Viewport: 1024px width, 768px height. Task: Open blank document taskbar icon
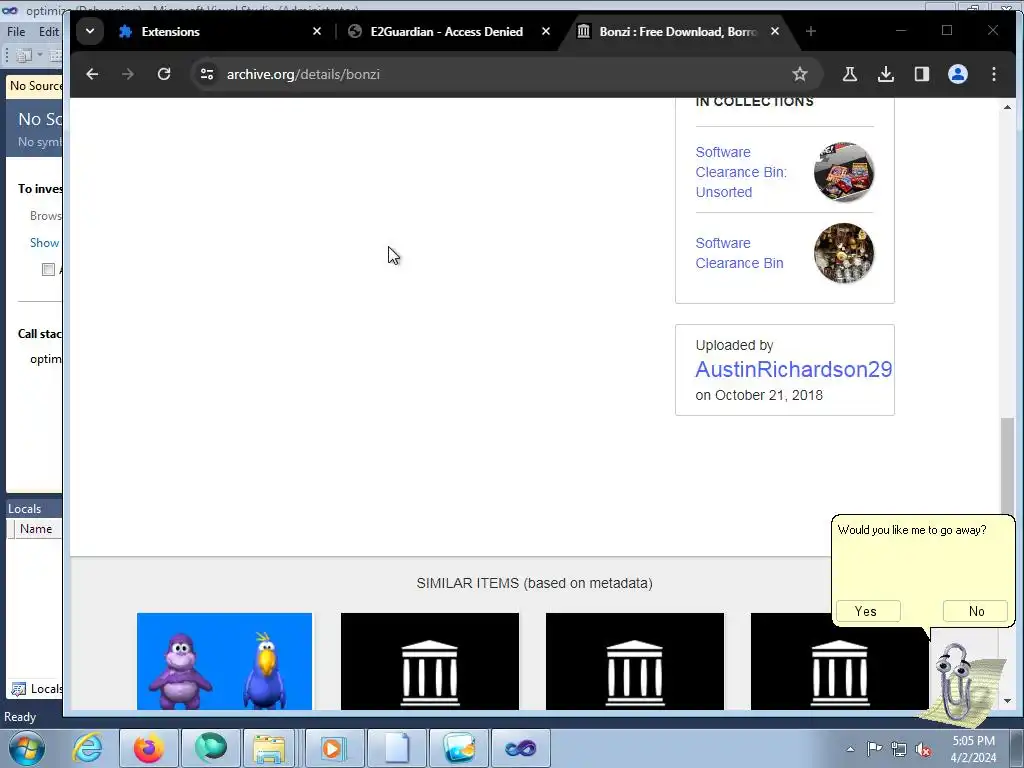pos(396,748)
